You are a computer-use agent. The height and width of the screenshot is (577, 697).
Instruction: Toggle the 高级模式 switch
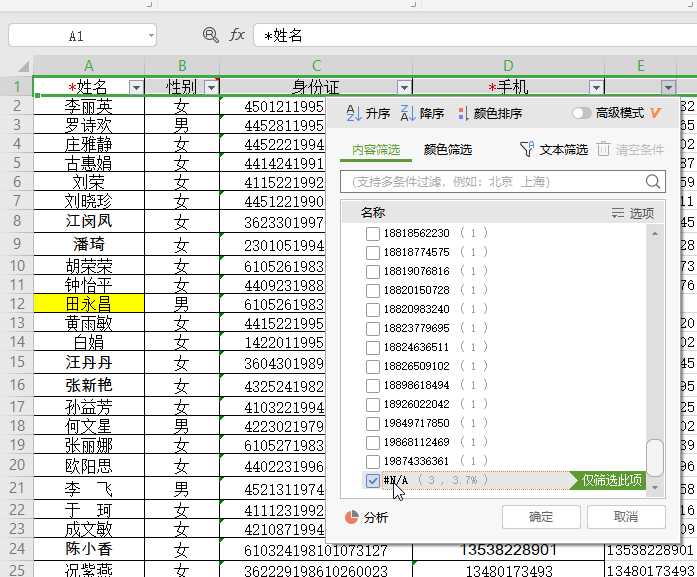pyautogui.click(x=582, y=113)
